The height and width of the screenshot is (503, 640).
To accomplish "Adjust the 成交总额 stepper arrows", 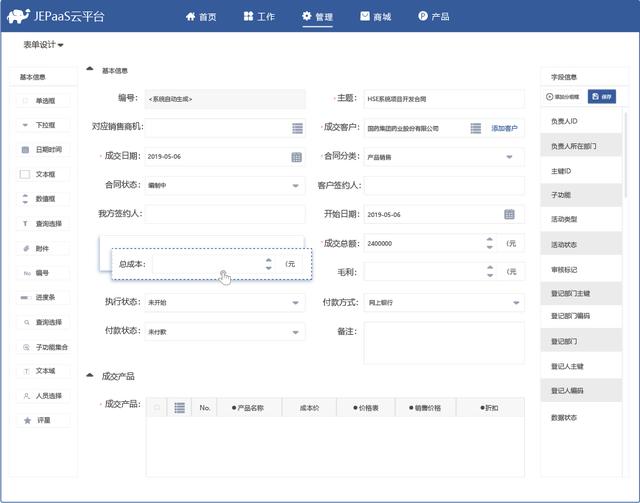I will [489, 243].
